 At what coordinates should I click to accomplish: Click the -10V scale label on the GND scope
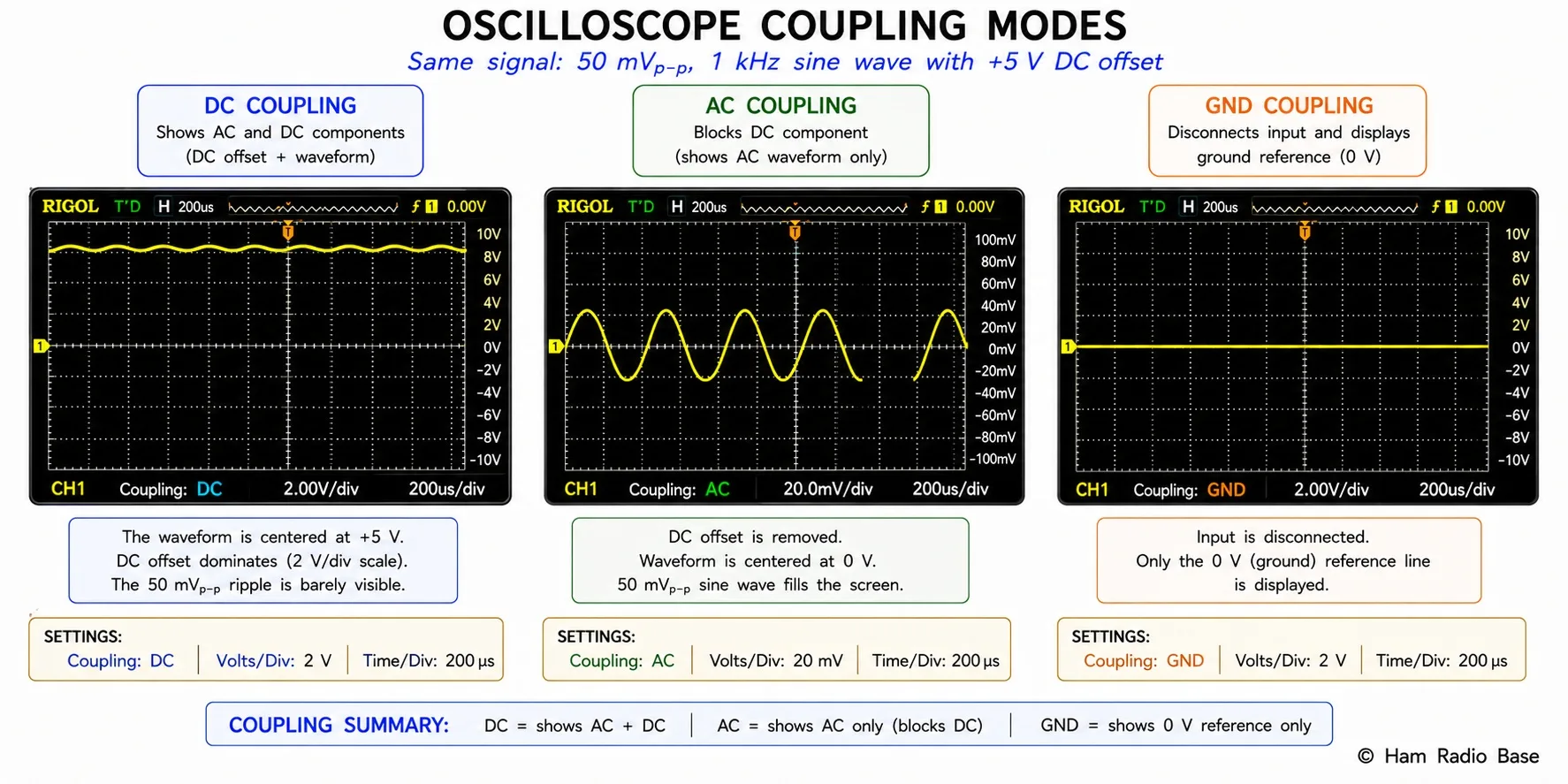point(1513,460)
